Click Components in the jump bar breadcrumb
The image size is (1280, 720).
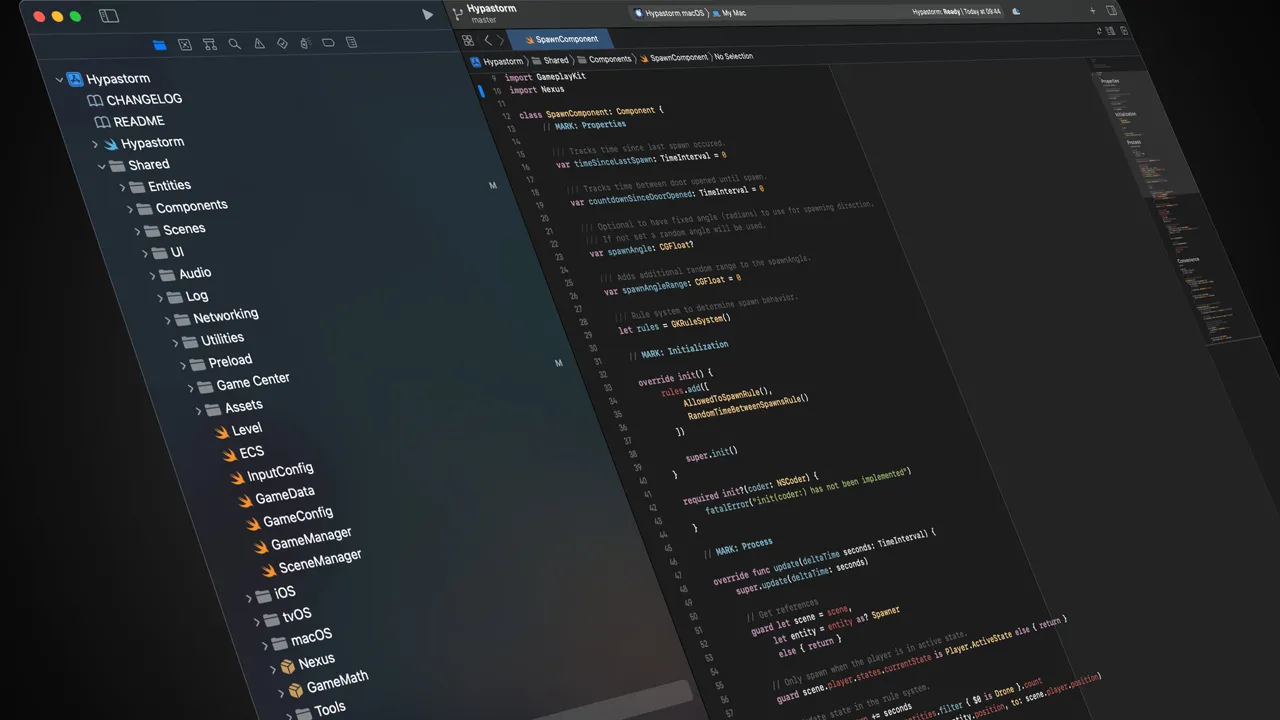click(x=610, y=59)
